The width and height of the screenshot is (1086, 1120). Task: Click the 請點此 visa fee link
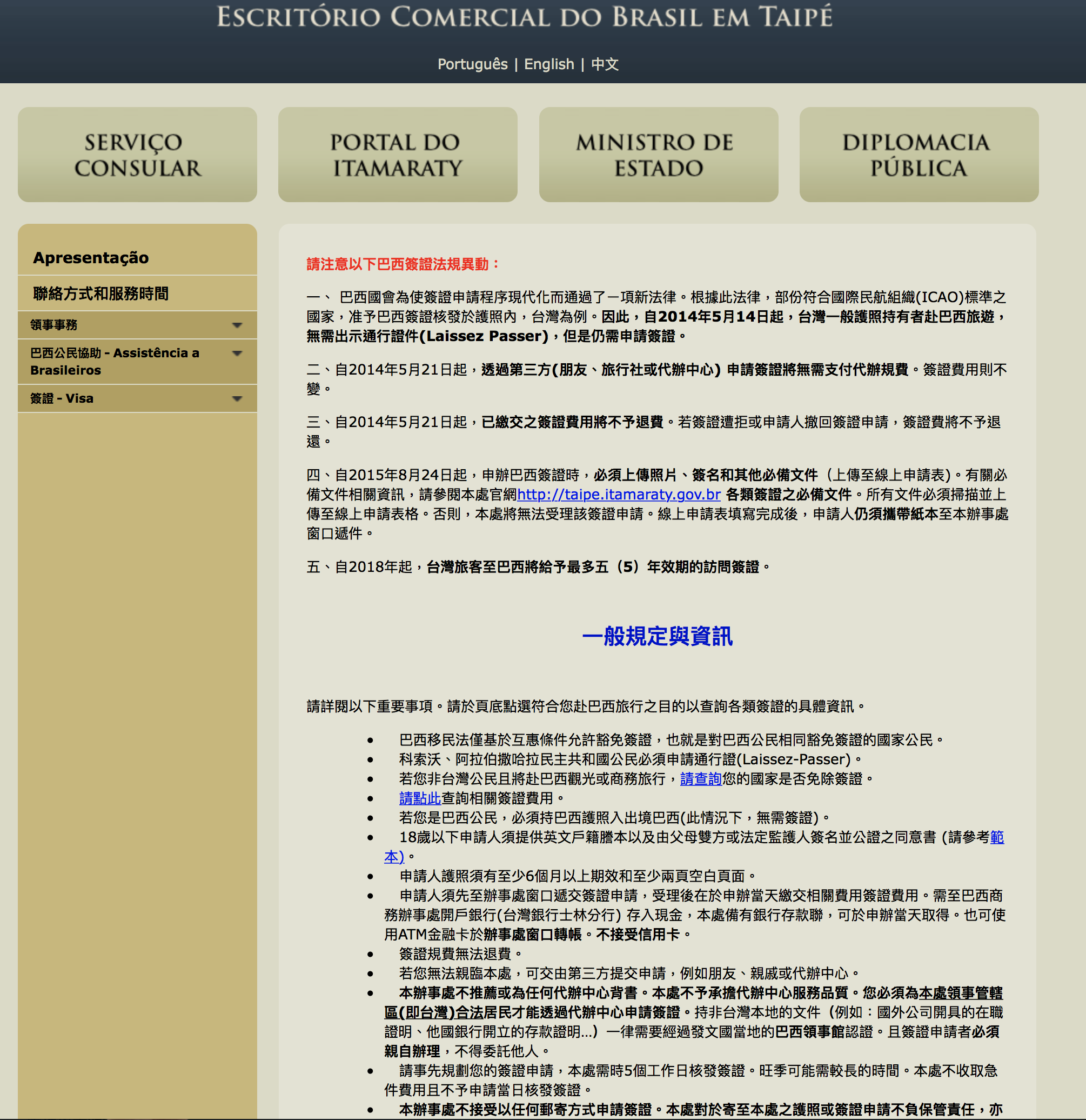[420, 798]
